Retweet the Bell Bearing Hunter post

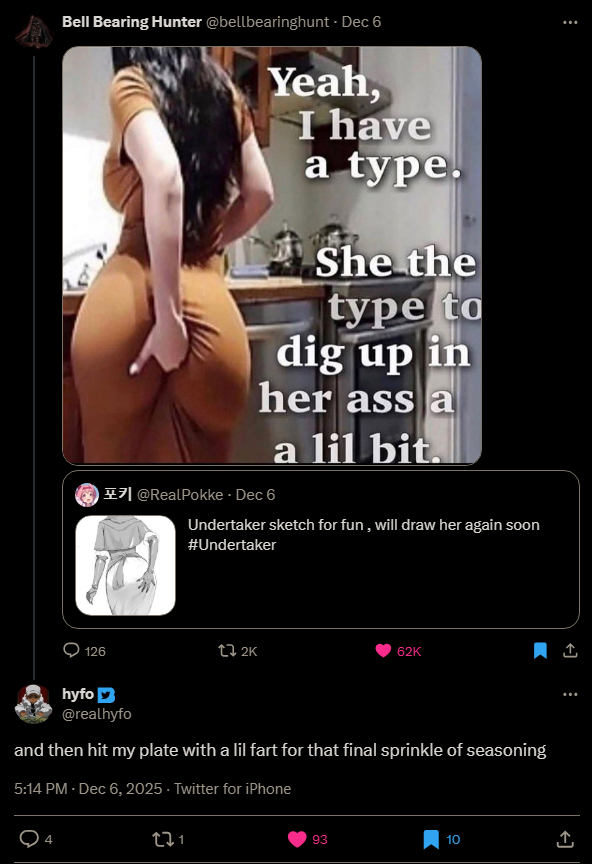click(x=227, y=651)
